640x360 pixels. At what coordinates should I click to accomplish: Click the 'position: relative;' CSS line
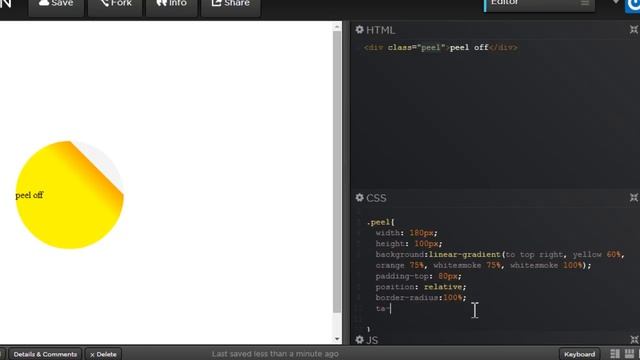click(421, 287)
